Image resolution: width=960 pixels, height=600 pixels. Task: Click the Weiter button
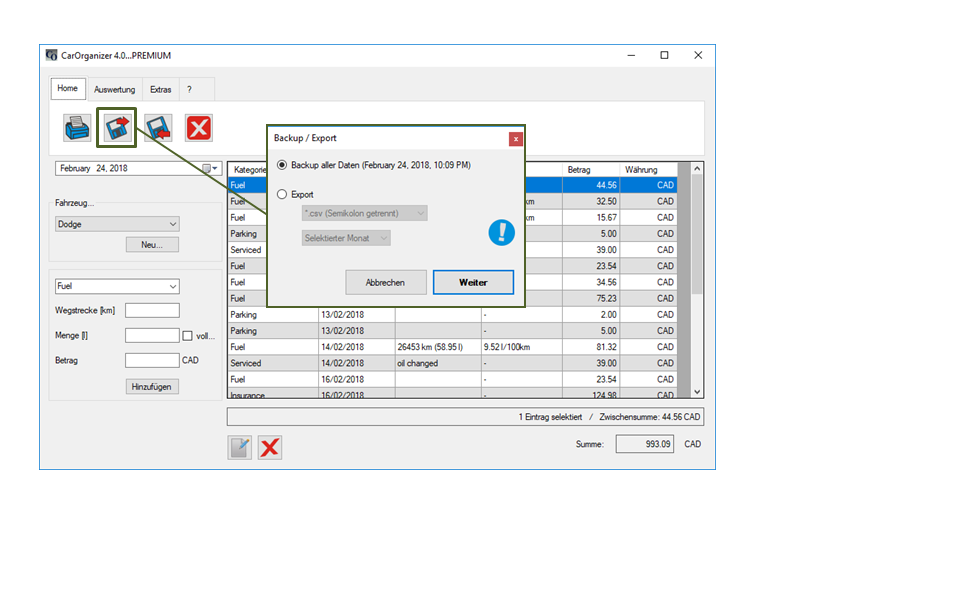(473, 282)
